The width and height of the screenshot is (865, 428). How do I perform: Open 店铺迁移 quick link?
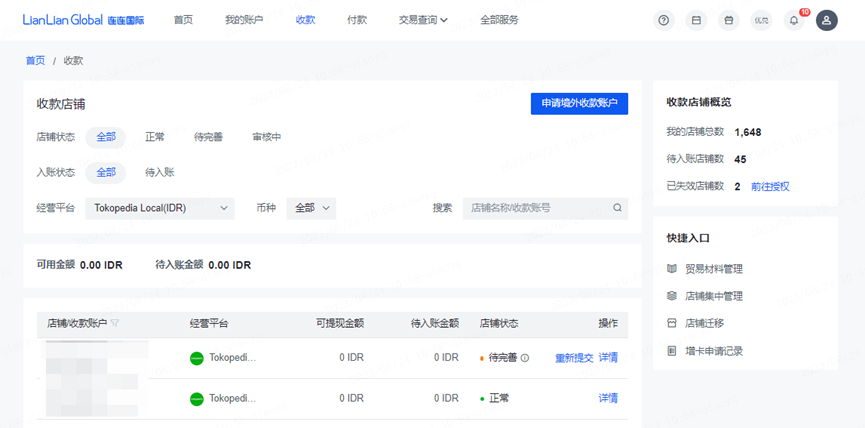[x=704, y=323]
